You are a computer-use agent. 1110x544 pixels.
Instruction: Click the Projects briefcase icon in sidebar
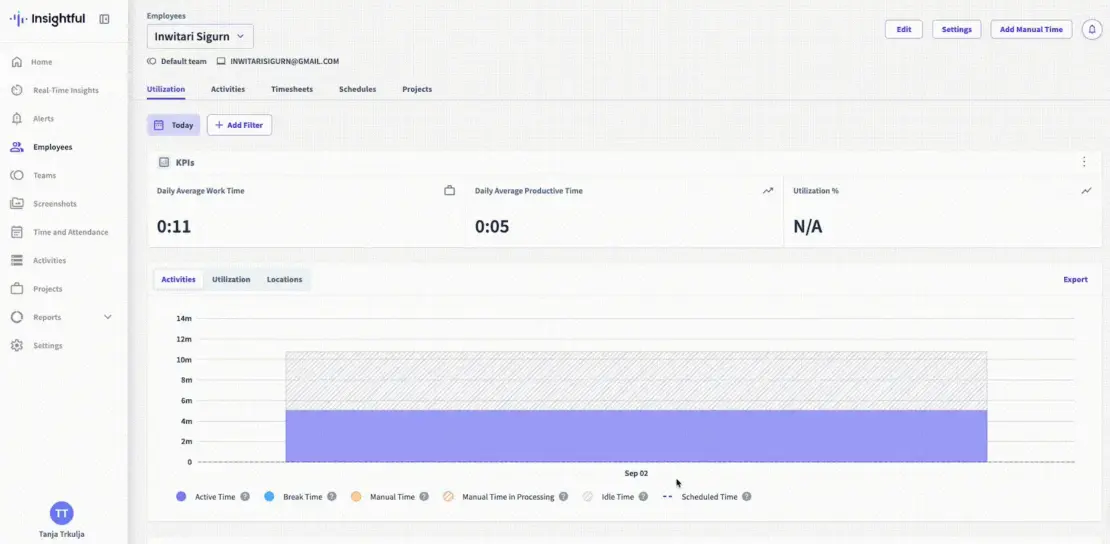pyautogui.click(x=17, y=289)
